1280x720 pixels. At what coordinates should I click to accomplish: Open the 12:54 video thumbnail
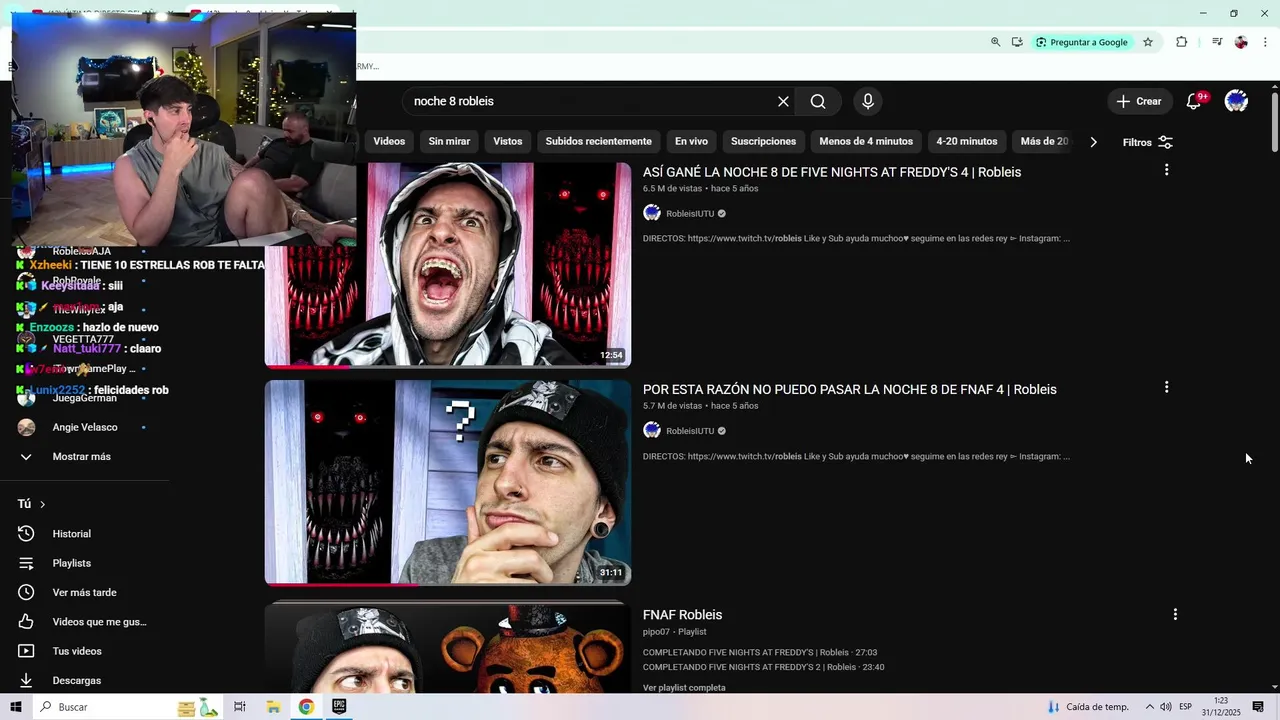click(448, 264)
